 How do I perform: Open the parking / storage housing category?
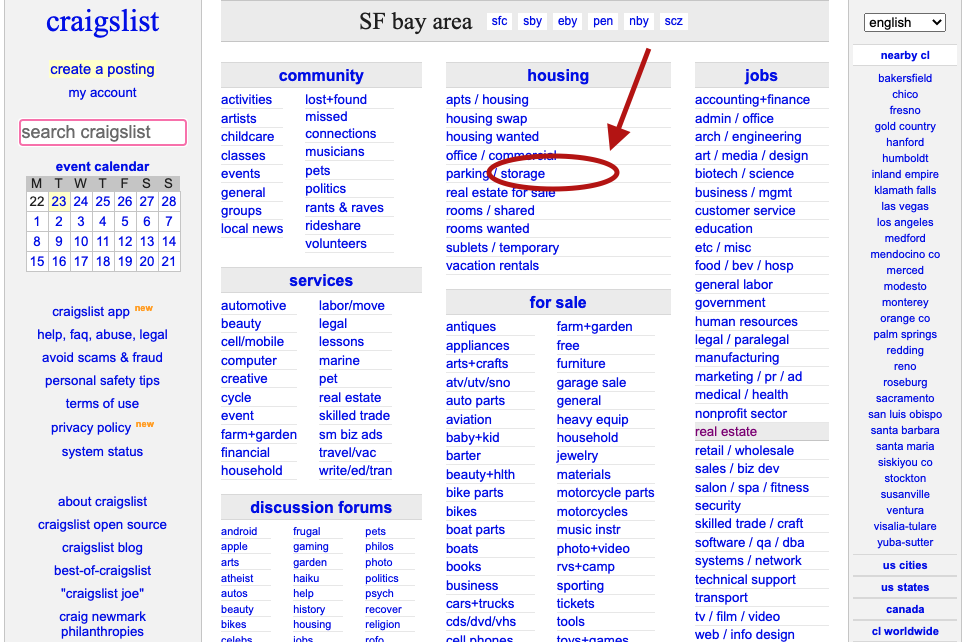click(495, 174)
